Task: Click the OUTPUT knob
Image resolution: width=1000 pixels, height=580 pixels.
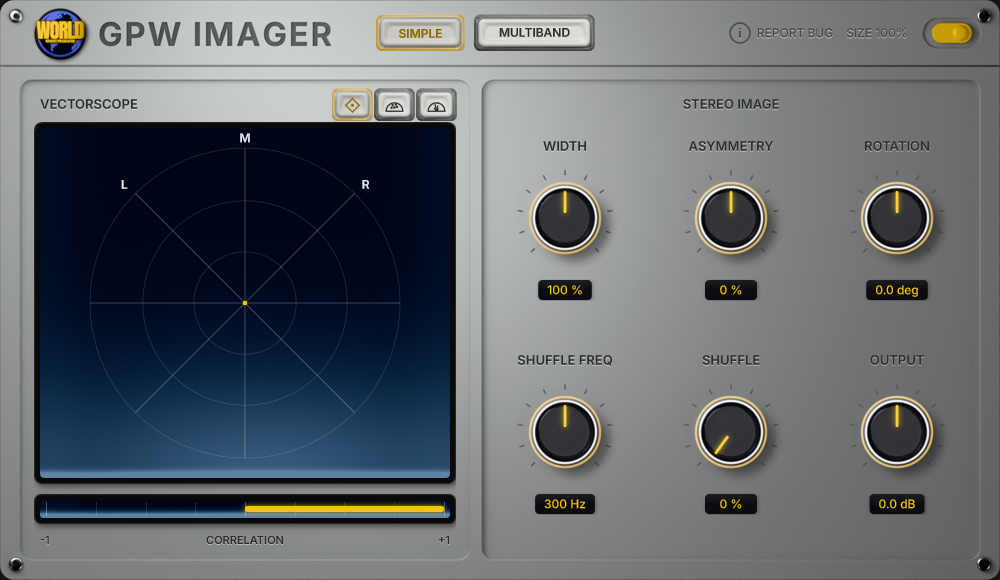Action: point(897,432)
